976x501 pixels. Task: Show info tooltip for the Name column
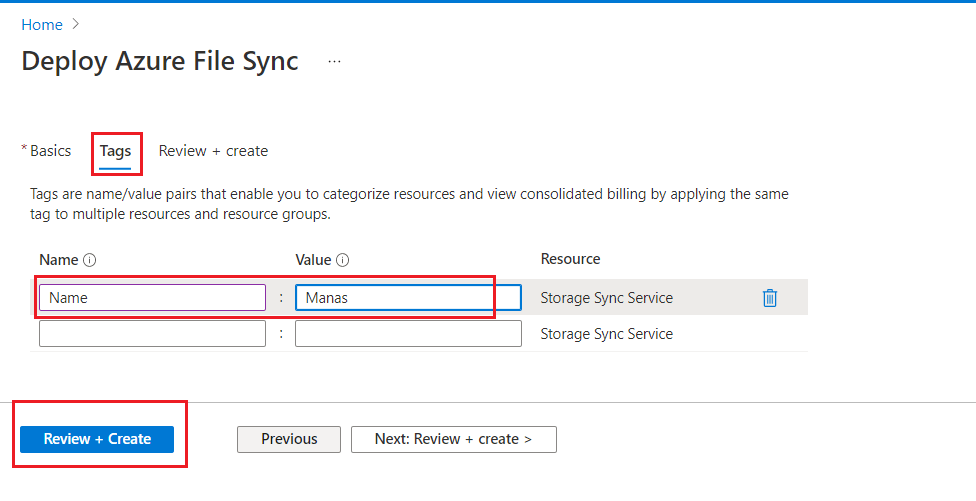90,260
